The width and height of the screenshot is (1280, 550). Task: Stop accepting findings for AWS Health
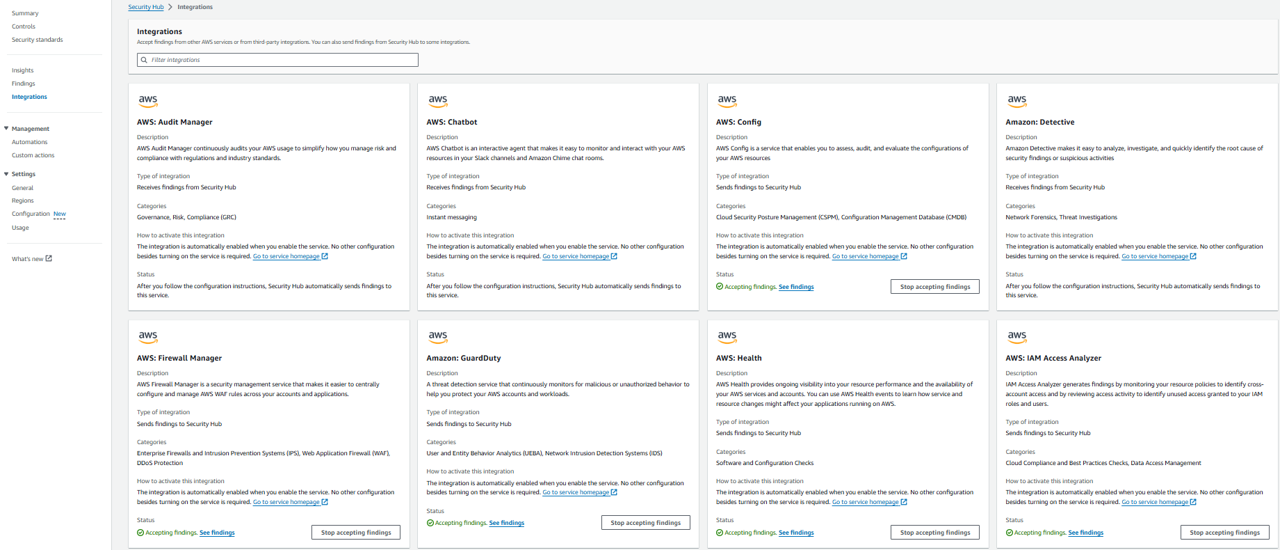(x=935, y=533)
